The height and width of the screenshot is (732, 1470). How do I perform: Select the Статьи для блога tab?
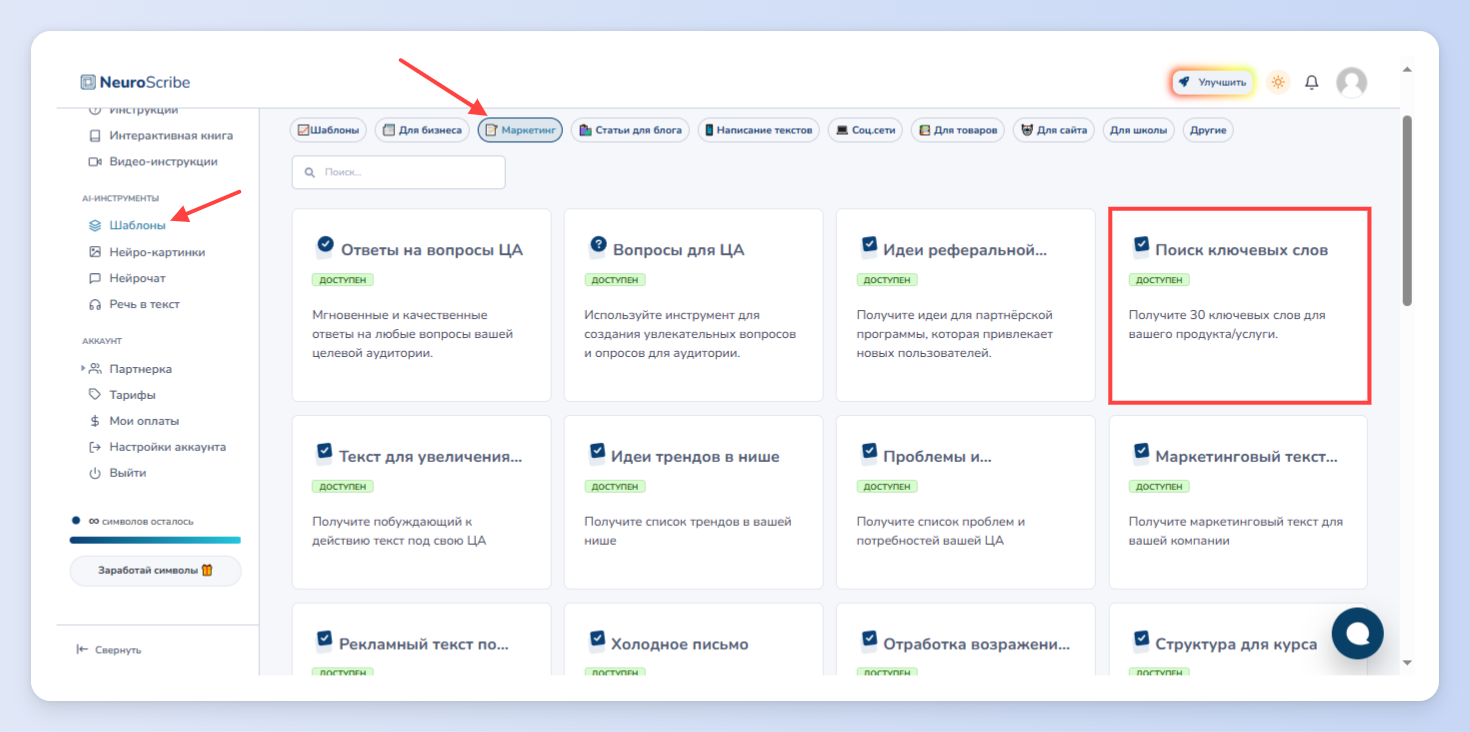pos(630,130)
